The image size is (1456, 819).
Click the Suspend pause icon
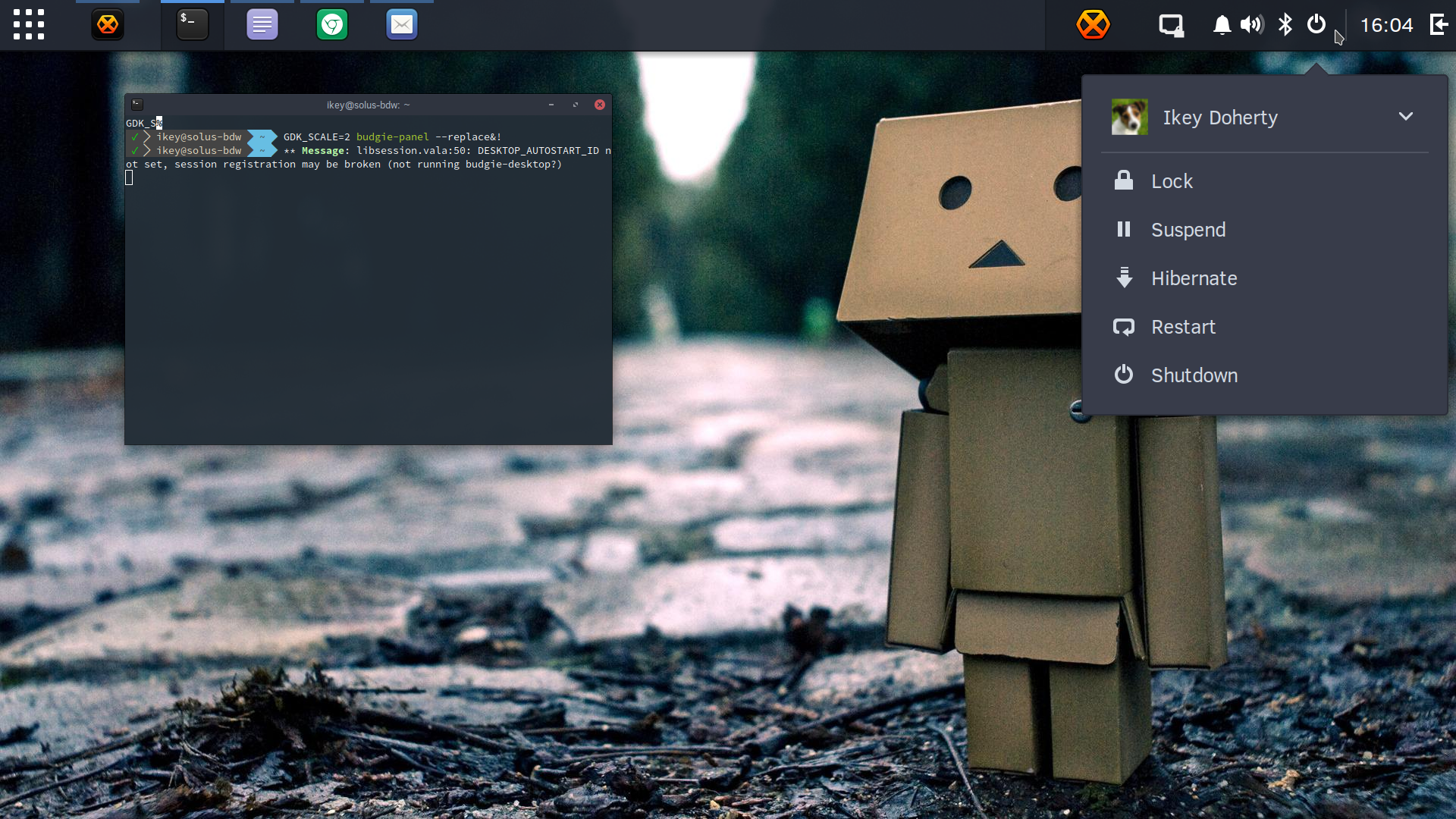(1124, 229)
